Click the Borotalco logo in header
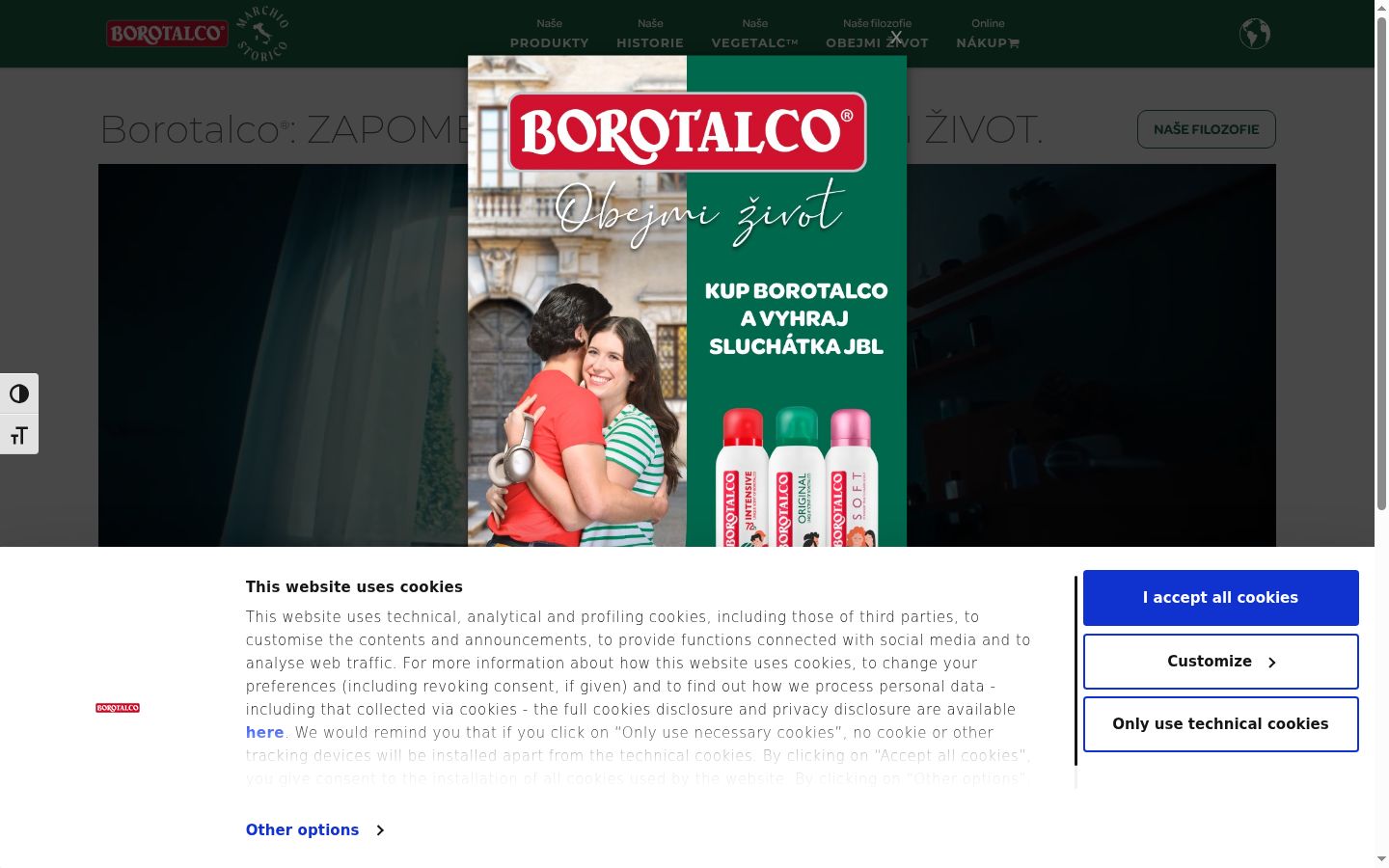 click(167, 34)
